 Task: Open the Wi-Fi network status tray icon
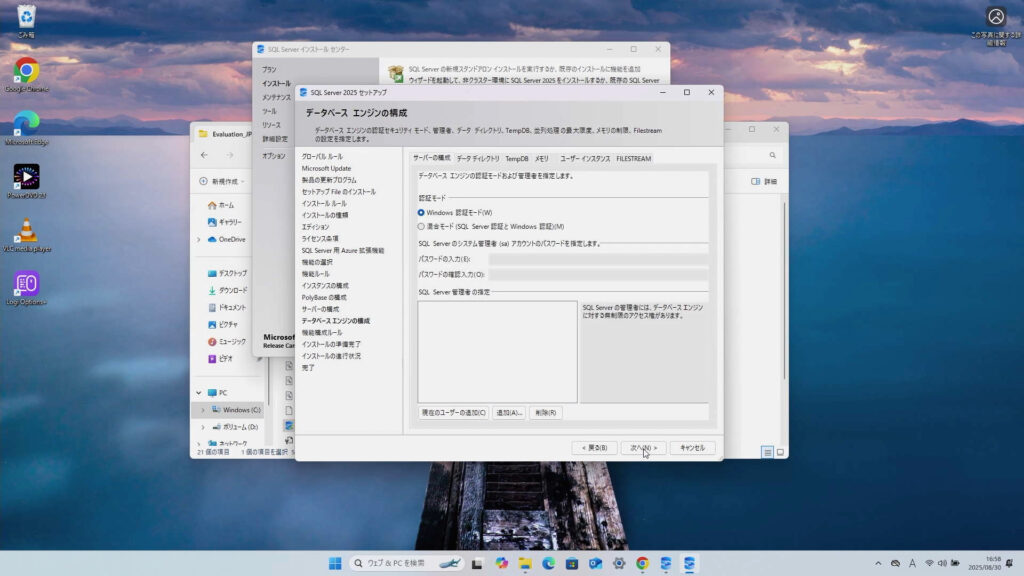point(929,563)
